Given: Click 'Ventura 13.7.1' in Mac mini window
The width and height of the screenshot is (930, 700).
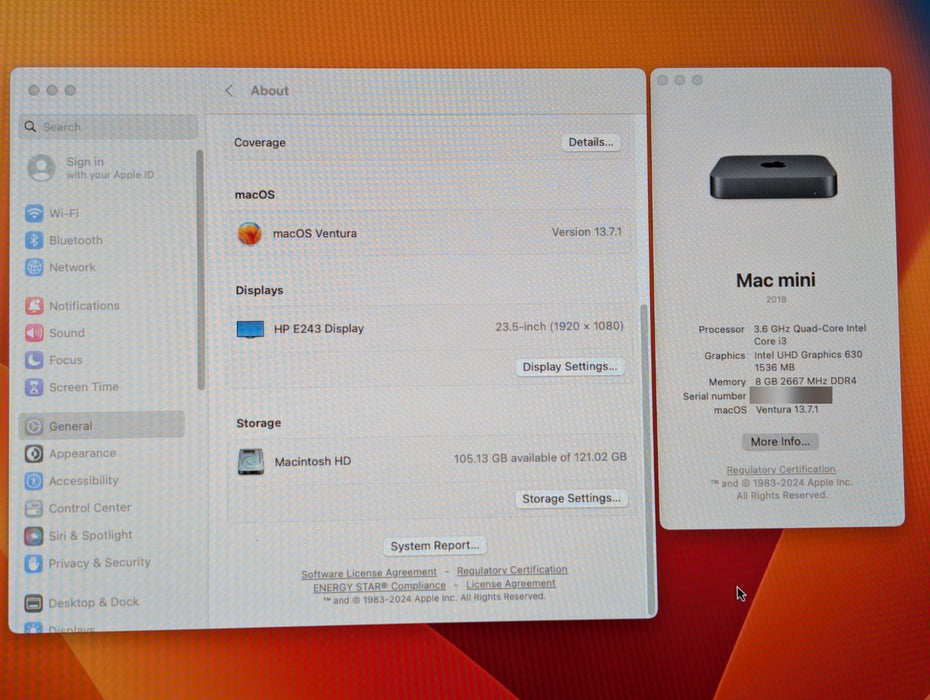Looking at the screenshot, I should 786,409.
